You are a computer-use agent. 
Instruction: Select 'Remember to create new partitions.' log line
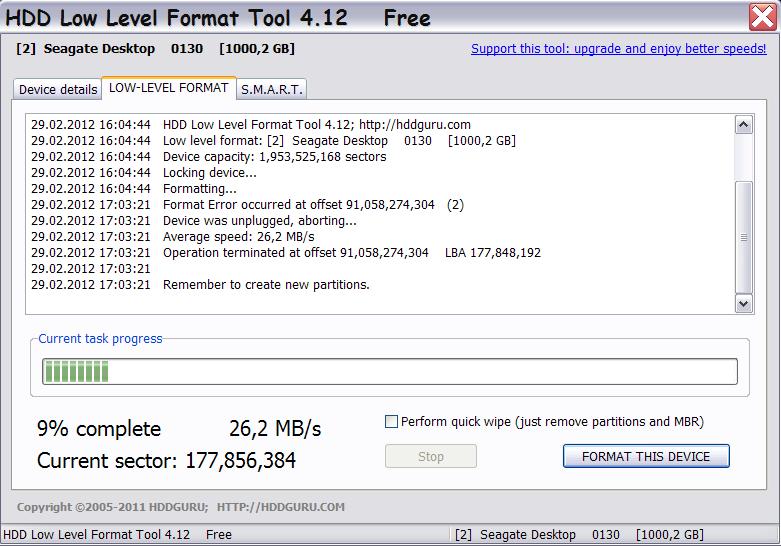click(200, 284)
